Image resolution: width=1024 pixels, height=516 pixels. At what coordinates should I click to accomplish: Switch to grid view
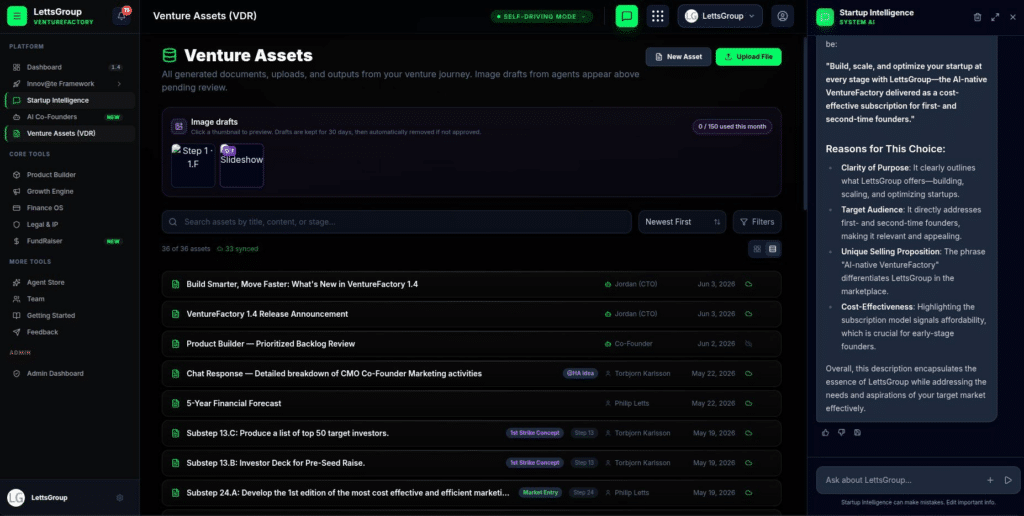pos(757,249)
